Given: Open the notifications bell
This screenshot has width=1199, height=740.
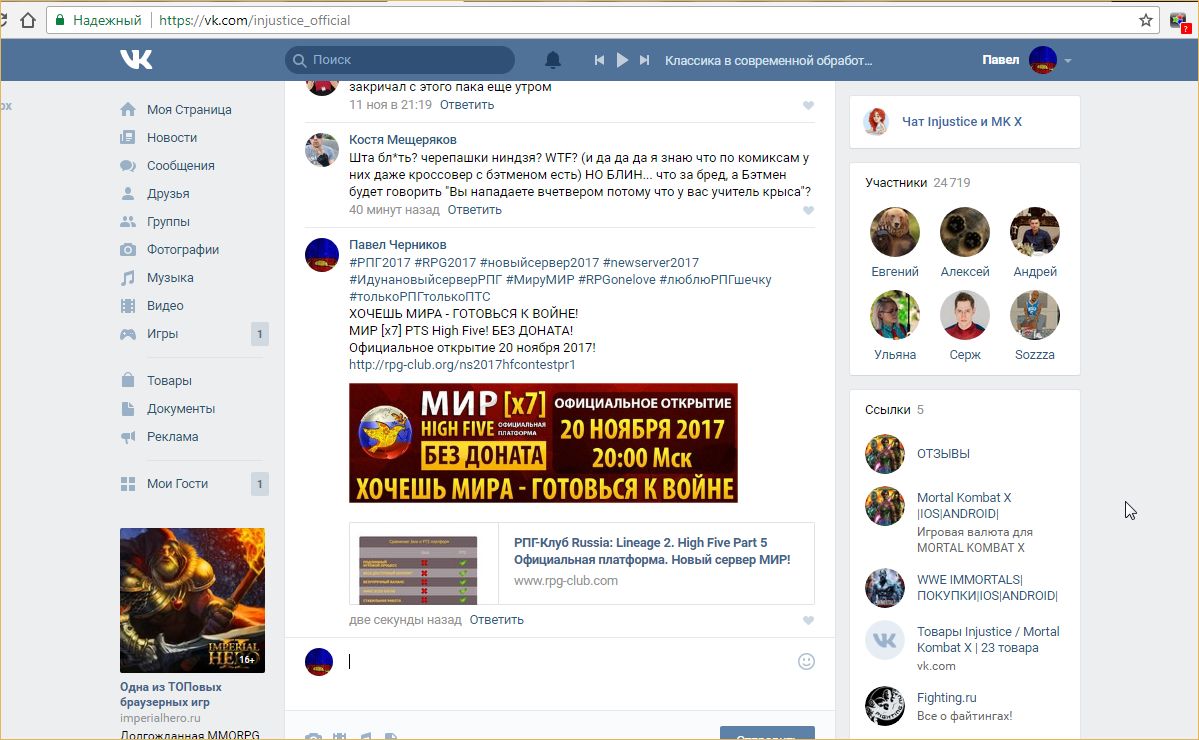Looking at the screenshot, I should pyautogui.click(x=553, y=60).
